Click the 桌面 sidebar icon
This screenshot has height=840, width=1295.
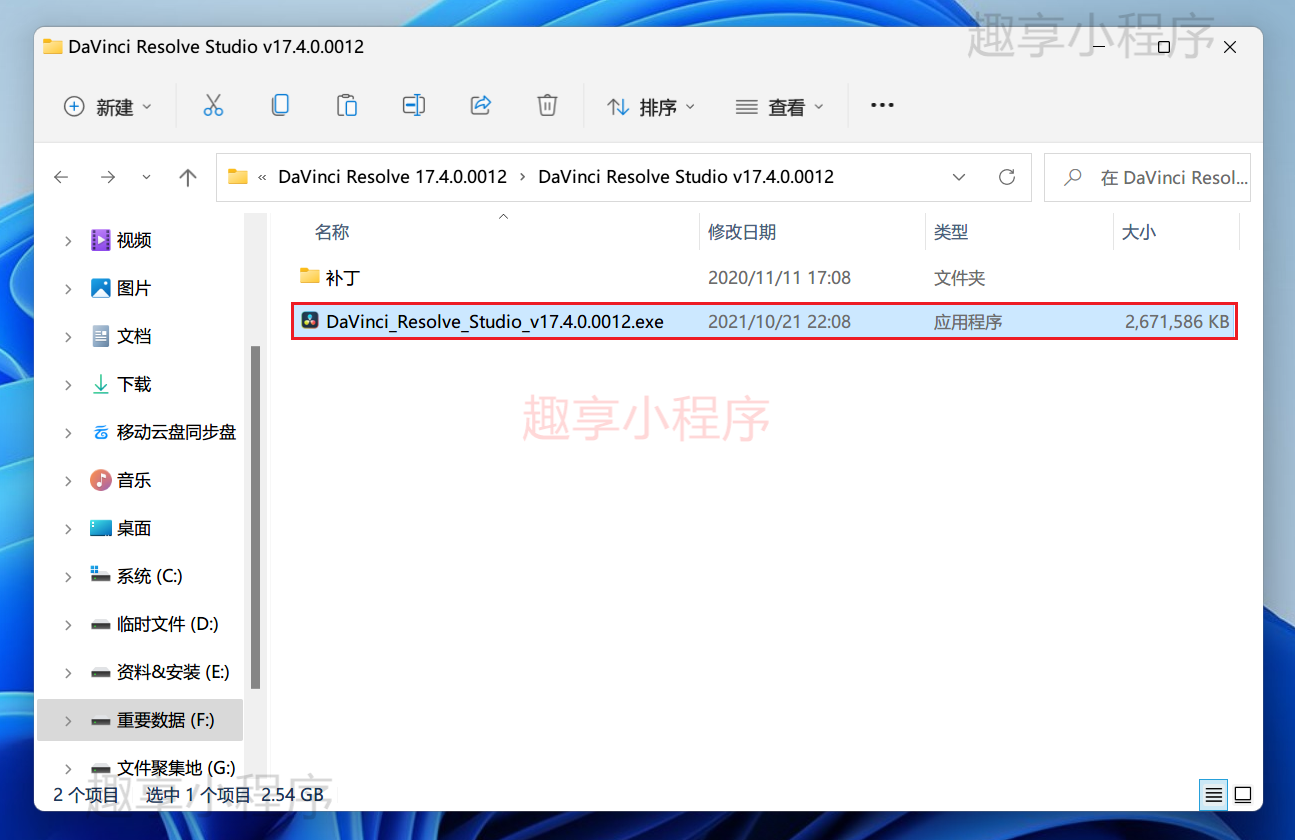point(100,528)
